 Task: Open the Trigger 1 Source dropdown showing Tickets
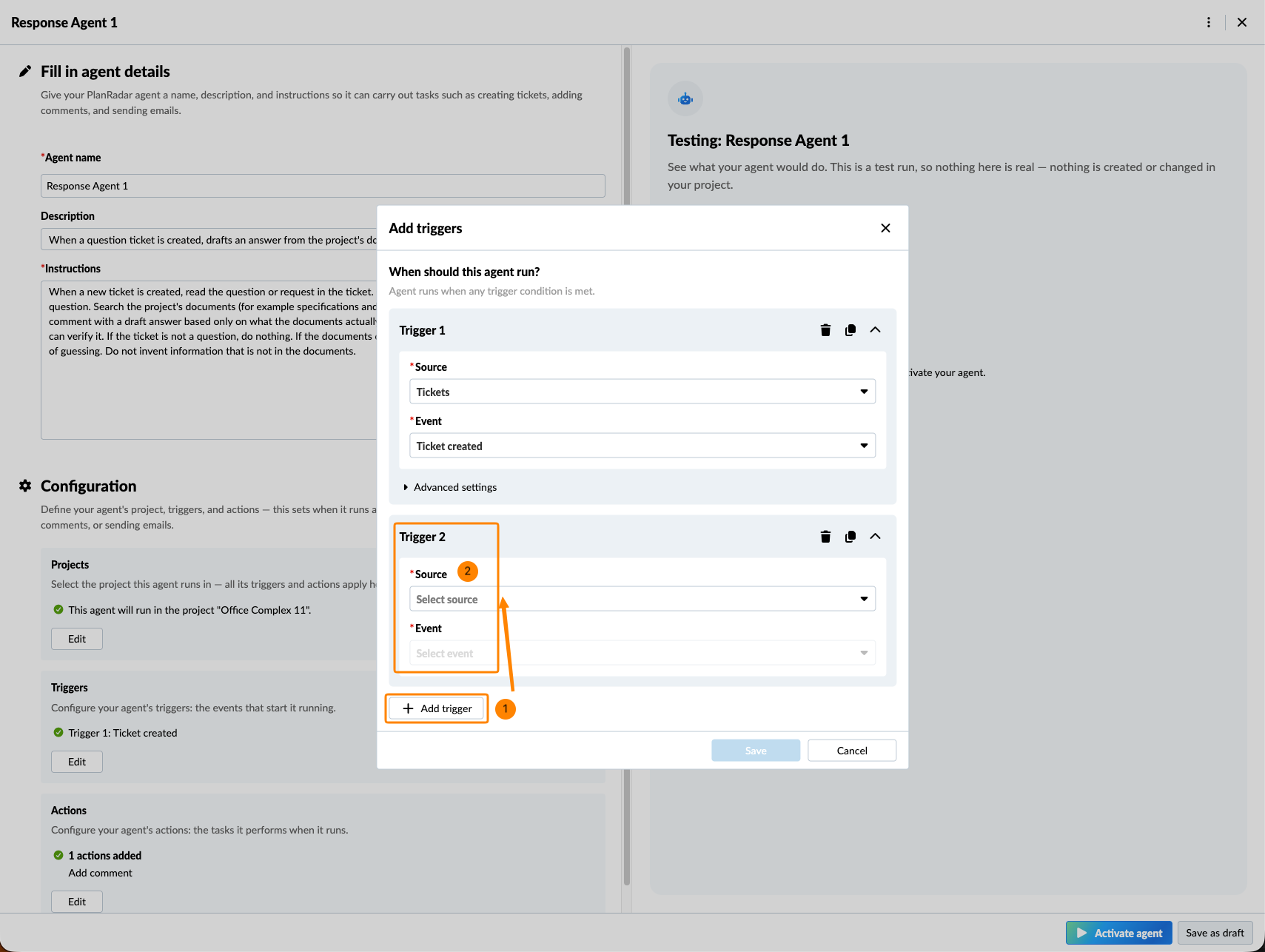pyautogui.click(x=642, y=392)
